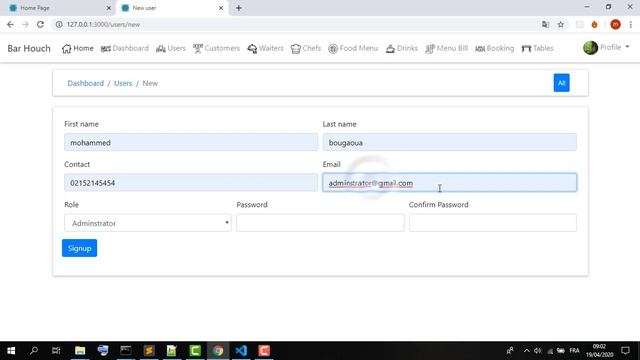The height and width of the screenshot is (360, 640).
Task: Open the Chefs nav item
Action: pyautogui.click(x=306, y=48)
